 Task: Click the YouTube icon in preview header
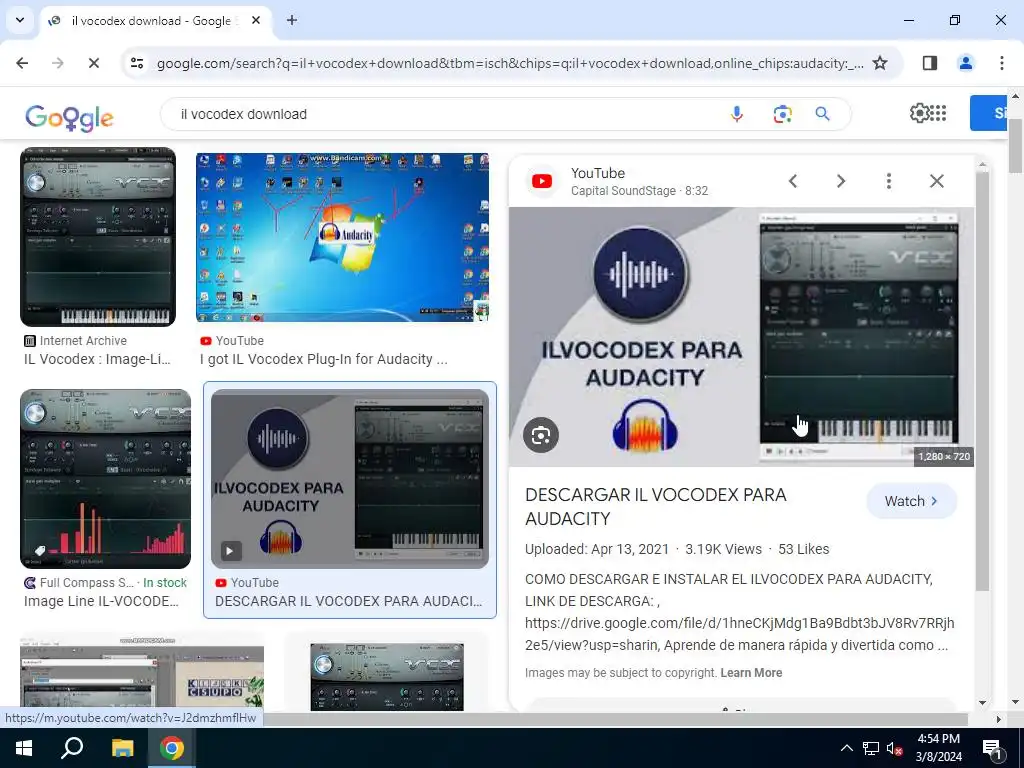point(542,181)
